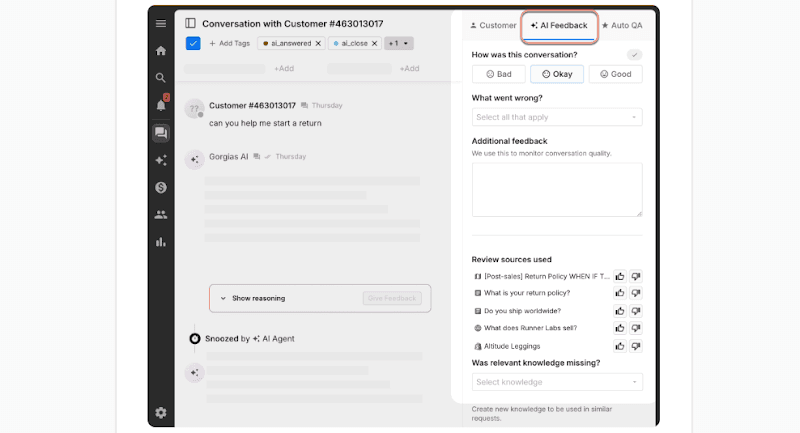Open the hamburger menu in the sidebar
The width and height of the screenshot is (800, 433).
click(x=161, y=23)
